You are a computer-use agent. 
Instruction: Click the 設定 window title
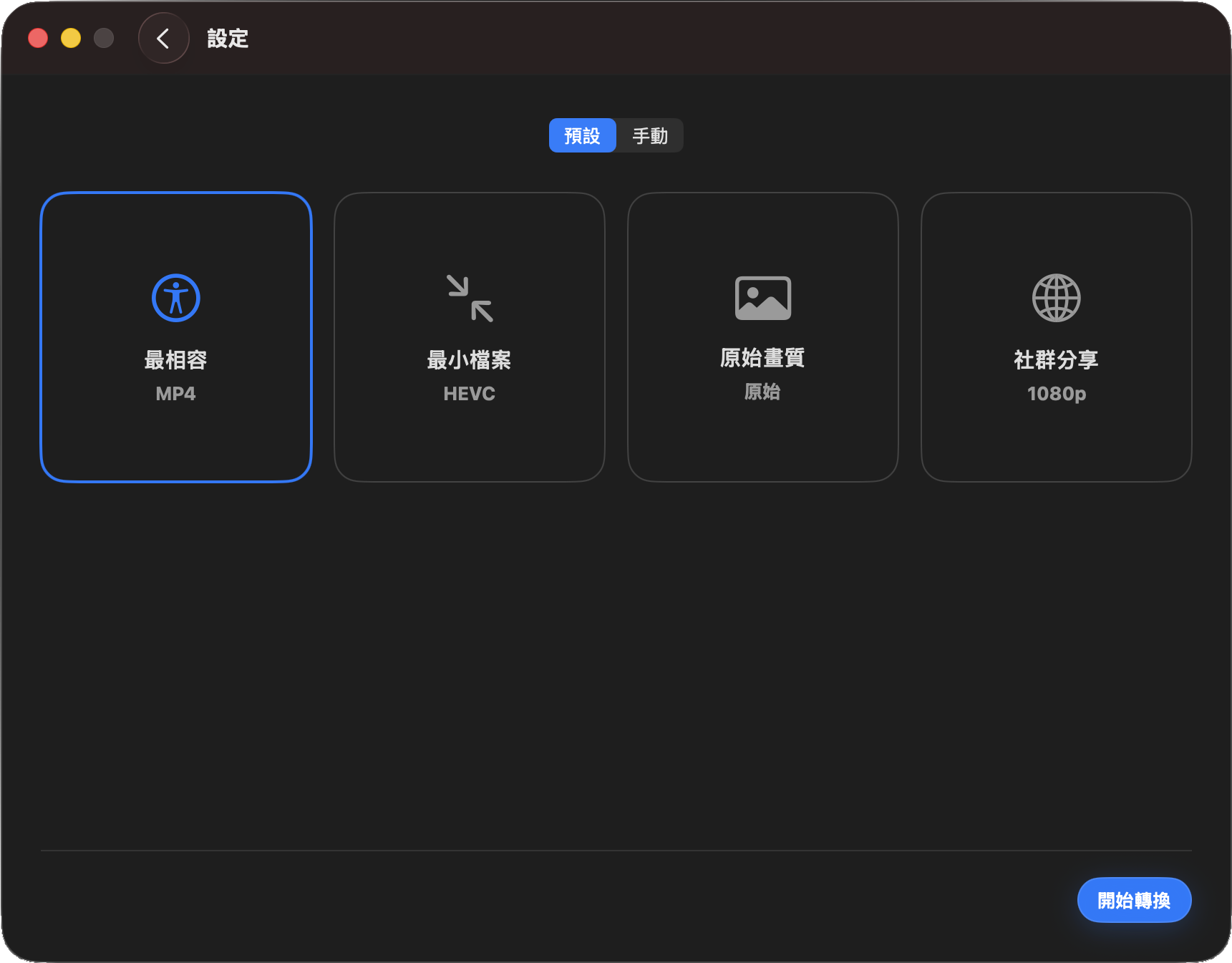228,39
